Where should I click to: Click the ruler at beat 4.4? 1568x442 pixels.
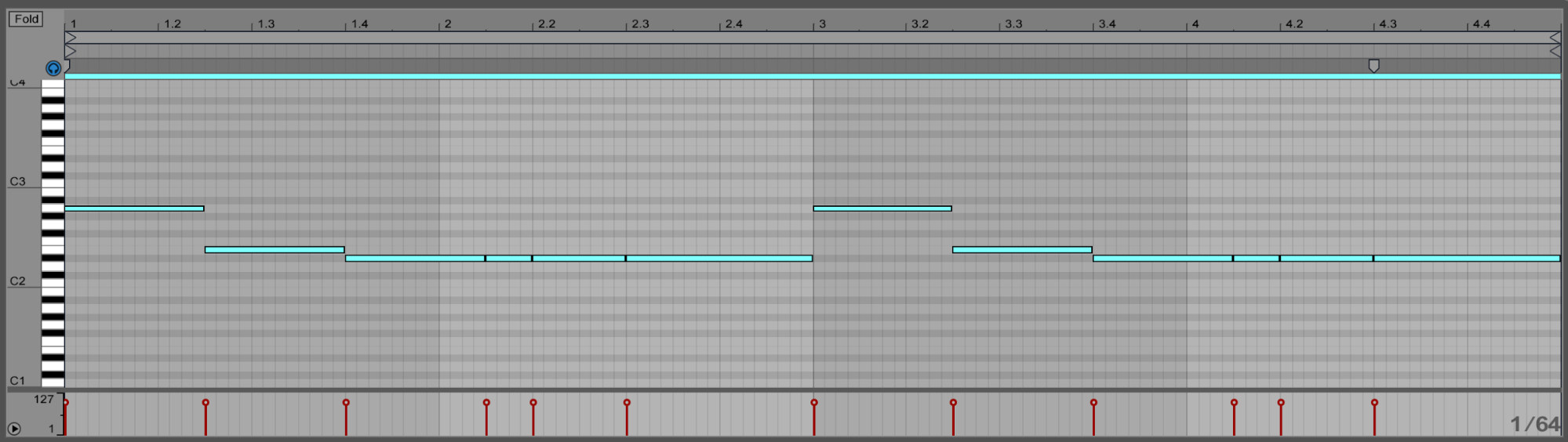(1481, 24)
